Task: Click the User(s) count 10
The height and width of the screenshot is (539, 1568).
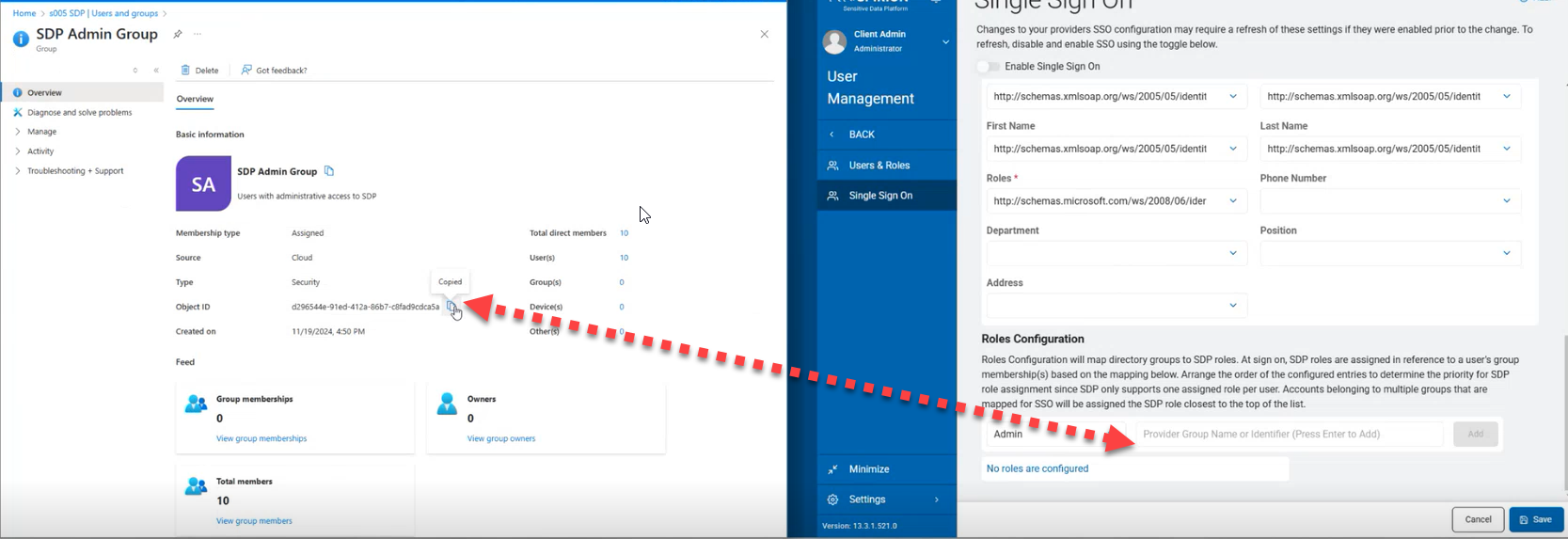Action: pyautogui.click(x=624, y=258)
